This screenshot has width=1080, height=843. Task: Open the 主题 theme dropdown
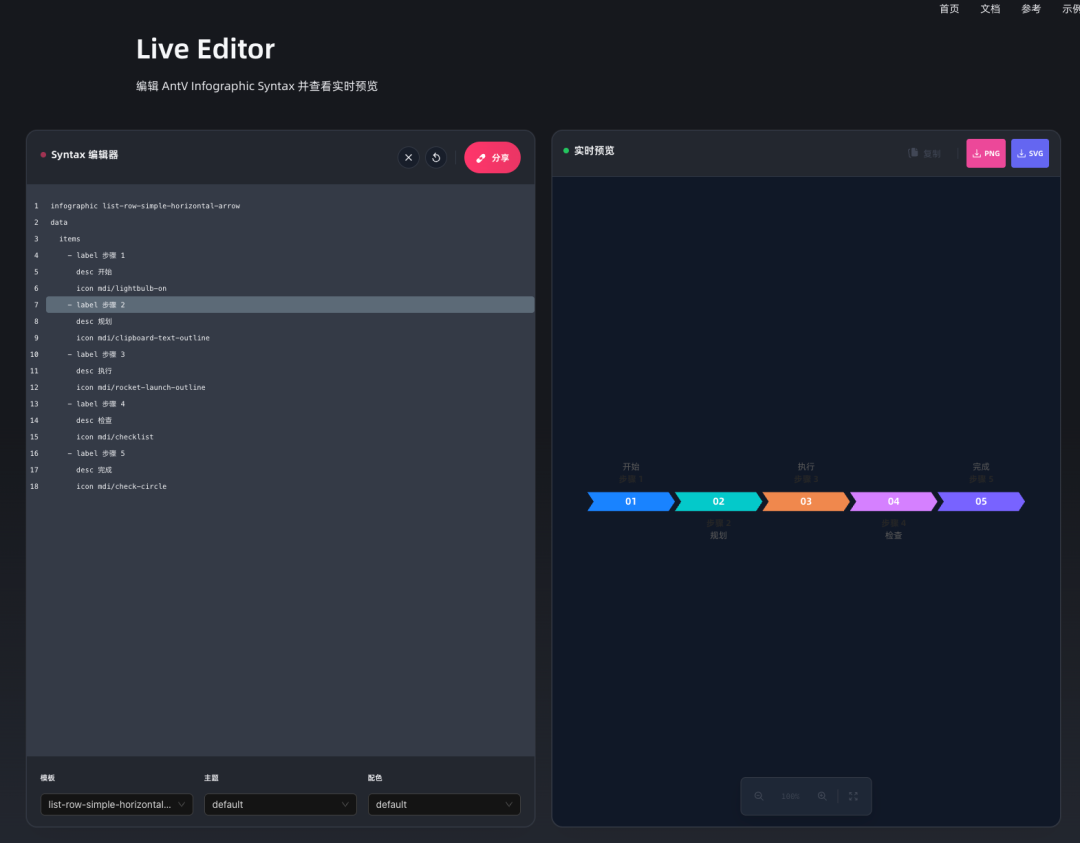coord(280,804)
